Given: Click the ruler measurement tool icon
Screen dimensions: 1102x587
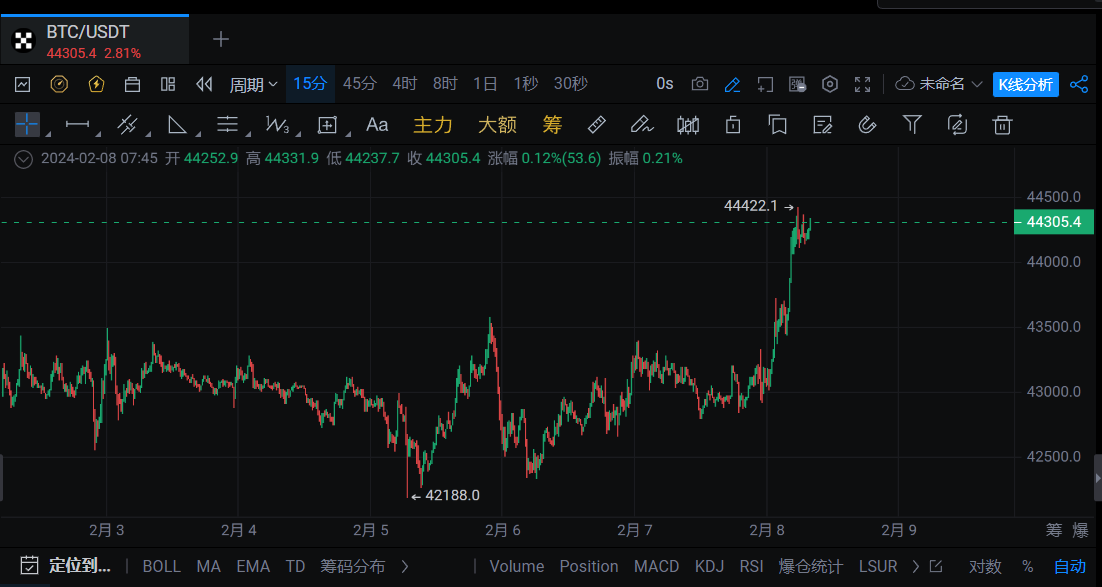Looking at the screenshot, I should tap(596, 125).
